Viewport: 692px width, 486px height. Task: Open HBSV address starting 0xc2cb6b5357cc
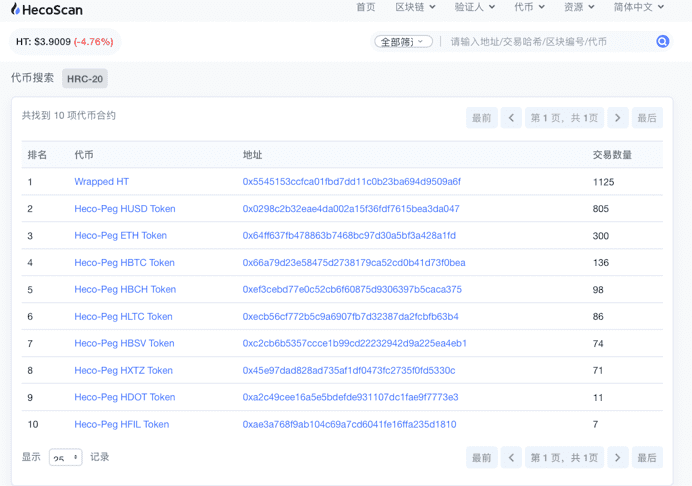pos(354,343)
